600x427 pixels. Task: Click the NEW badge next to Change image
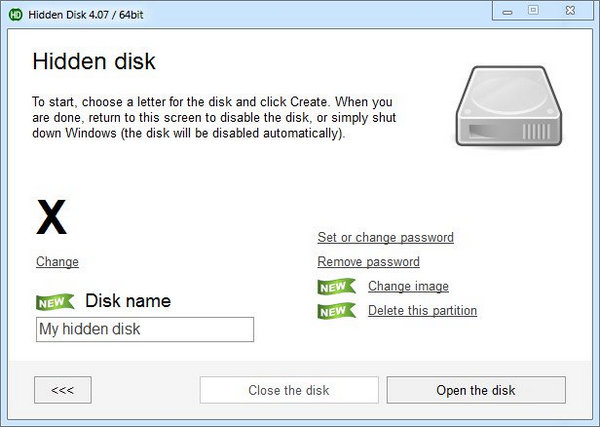(x=337, y=287)
